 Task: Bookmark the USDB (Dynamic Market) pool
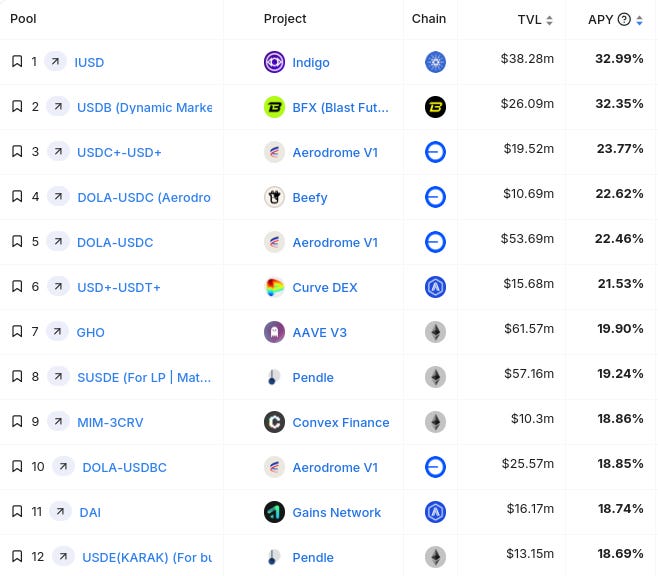(x=17, y=107)
